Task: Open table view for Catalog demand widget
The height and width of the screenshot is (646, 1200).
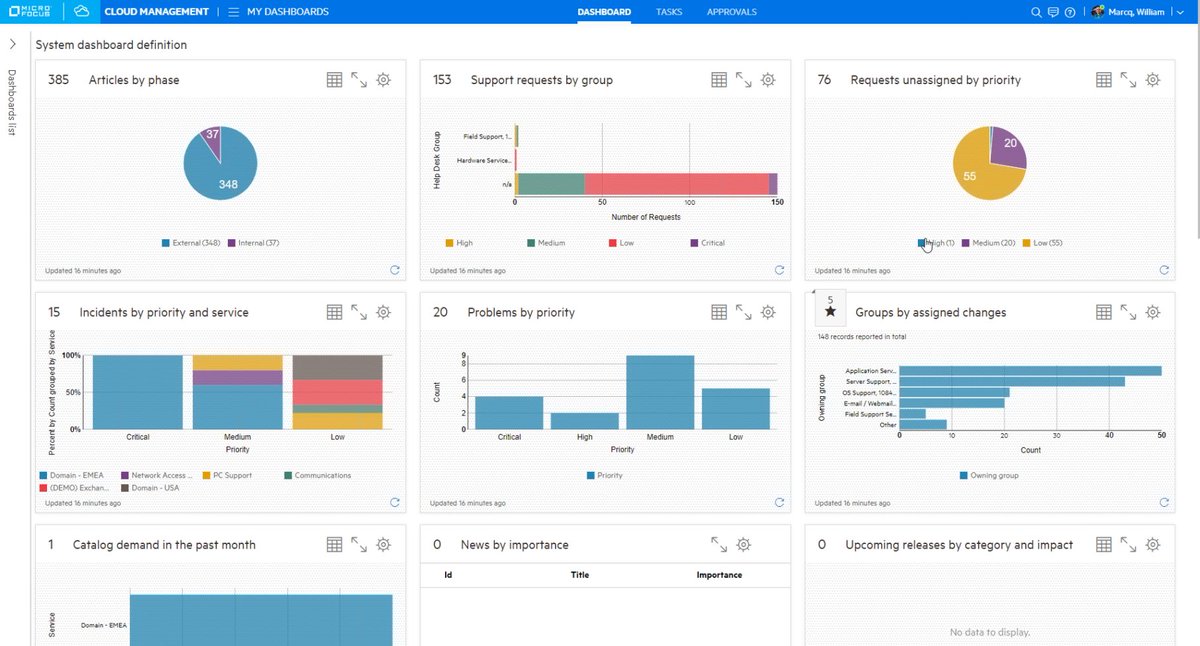Action: click(x=335, y=545)
